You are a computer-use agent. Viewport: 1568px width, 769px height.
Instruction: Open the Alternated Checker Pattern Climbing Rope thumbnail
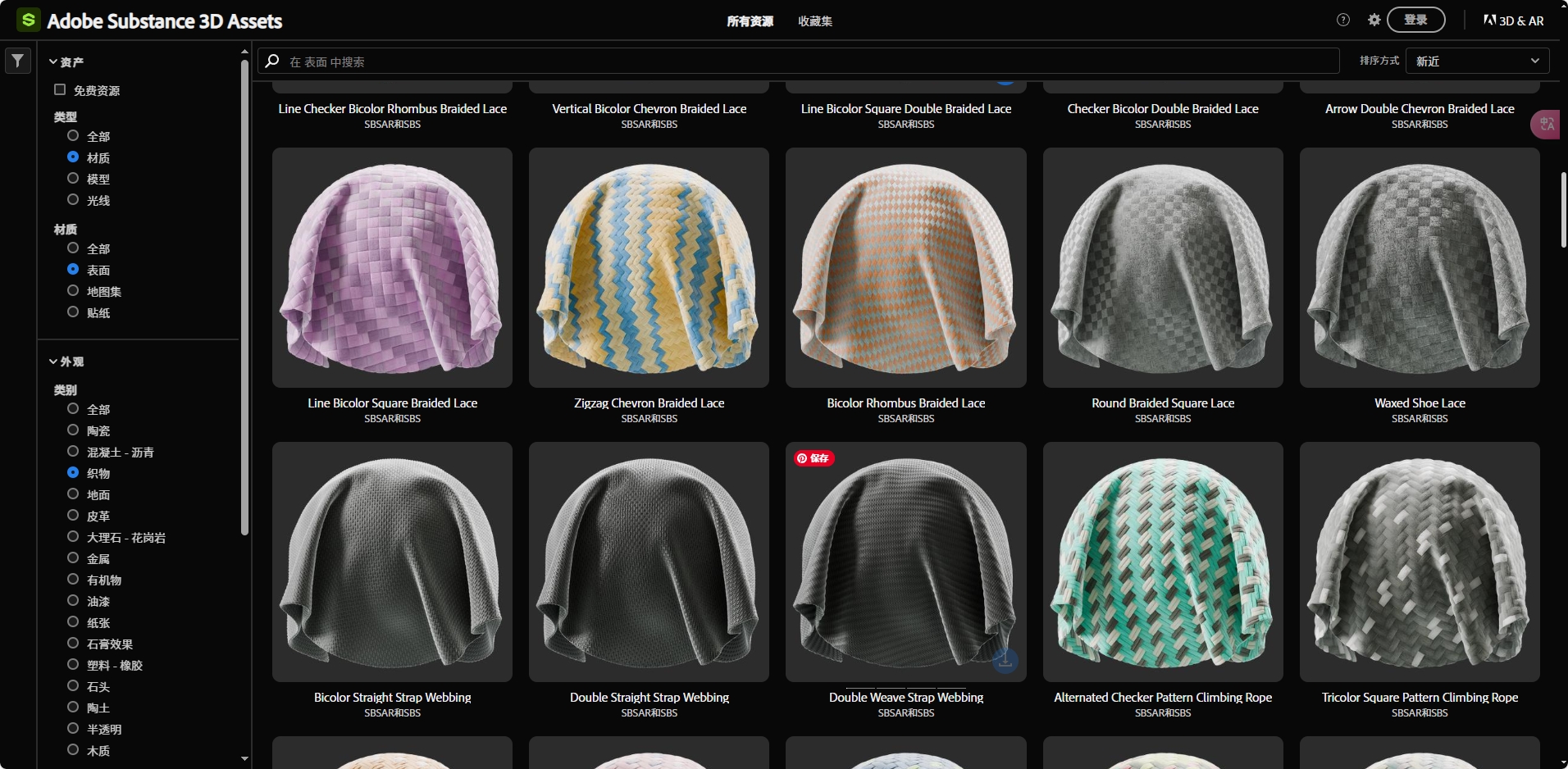(x=1163, y=562)
